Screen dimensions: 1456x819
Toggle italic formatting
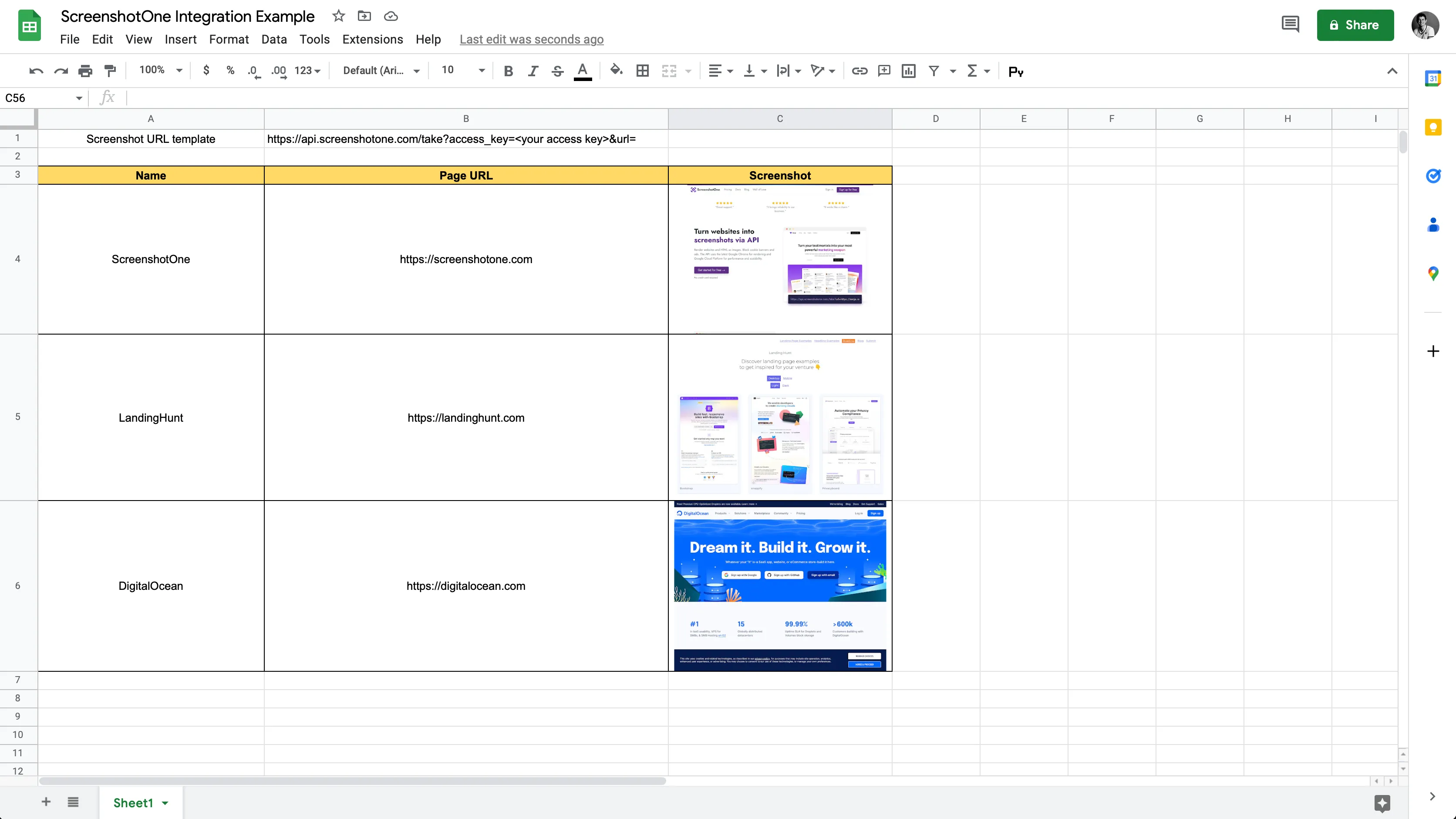(x=533, y=71)
